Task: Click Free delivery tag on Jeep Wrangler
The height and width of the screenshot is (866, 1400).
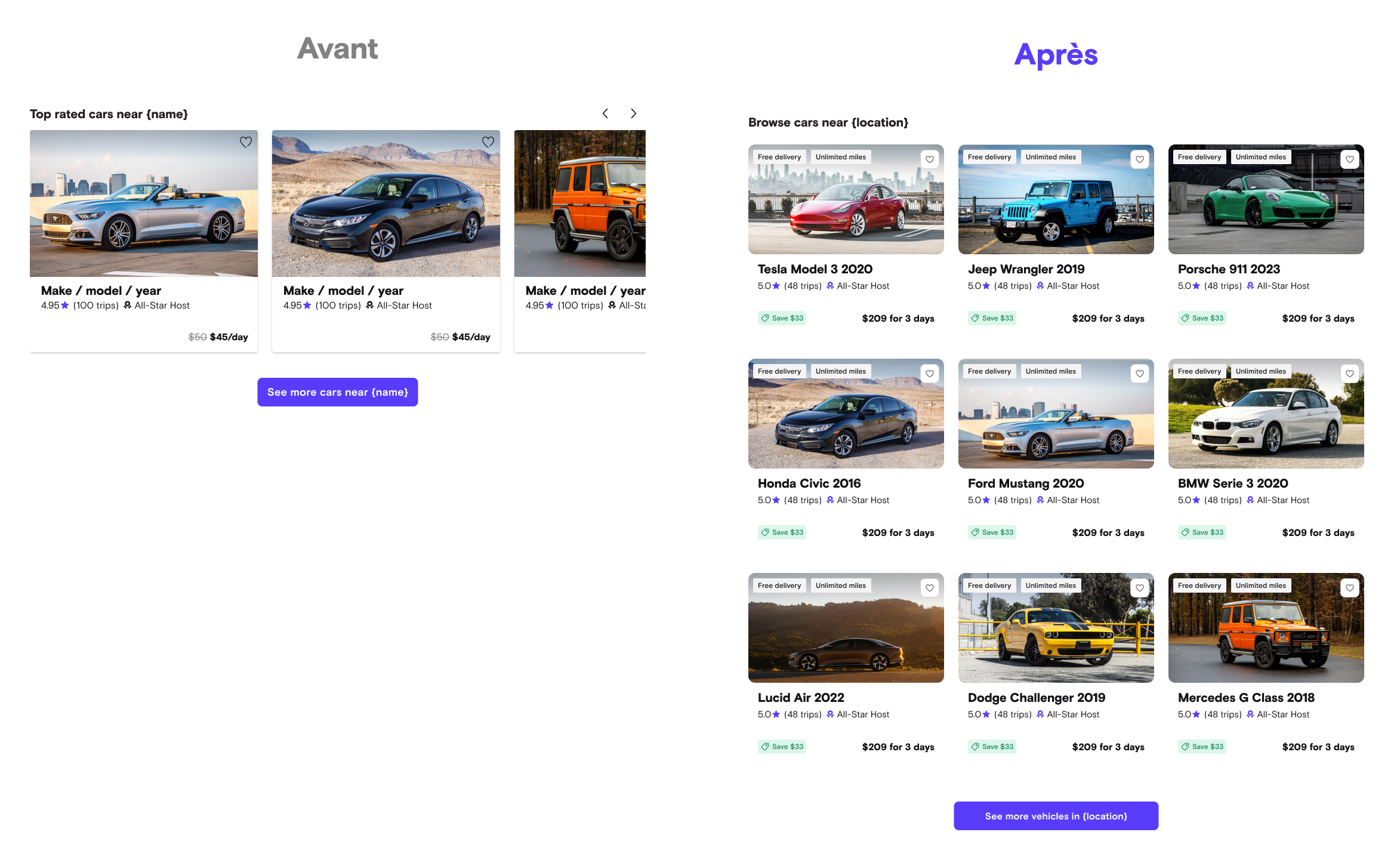Action: tap(989, 157)
